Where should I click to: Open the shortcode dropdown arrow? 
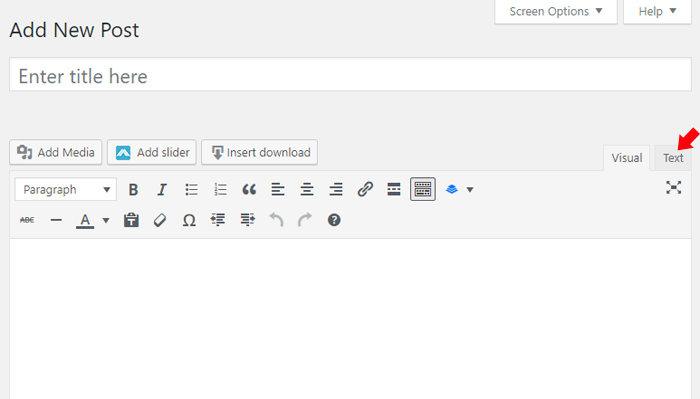click(470, 190)
